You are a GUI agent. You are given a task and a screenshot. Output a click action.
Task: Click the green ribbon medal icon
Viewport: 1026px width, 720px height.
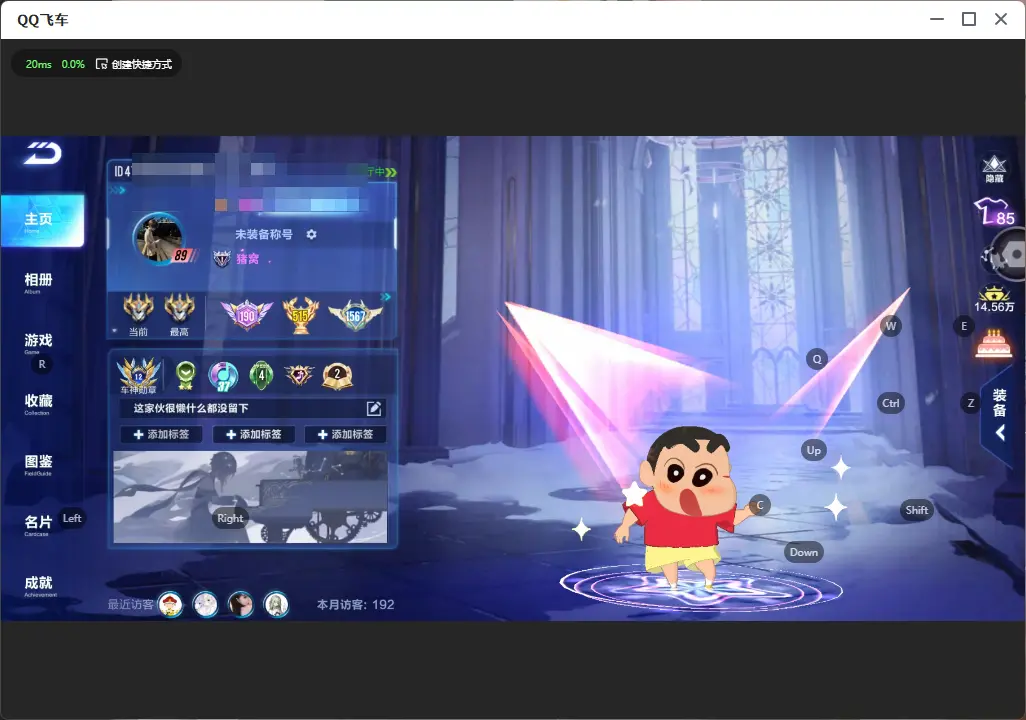click(x=186, y=375)
